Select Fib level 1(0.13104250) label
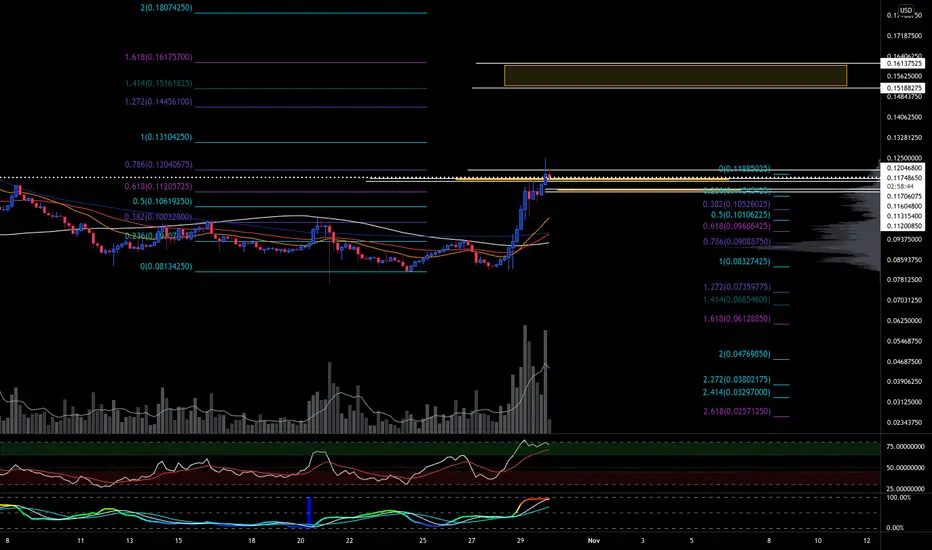 (166, 137)
